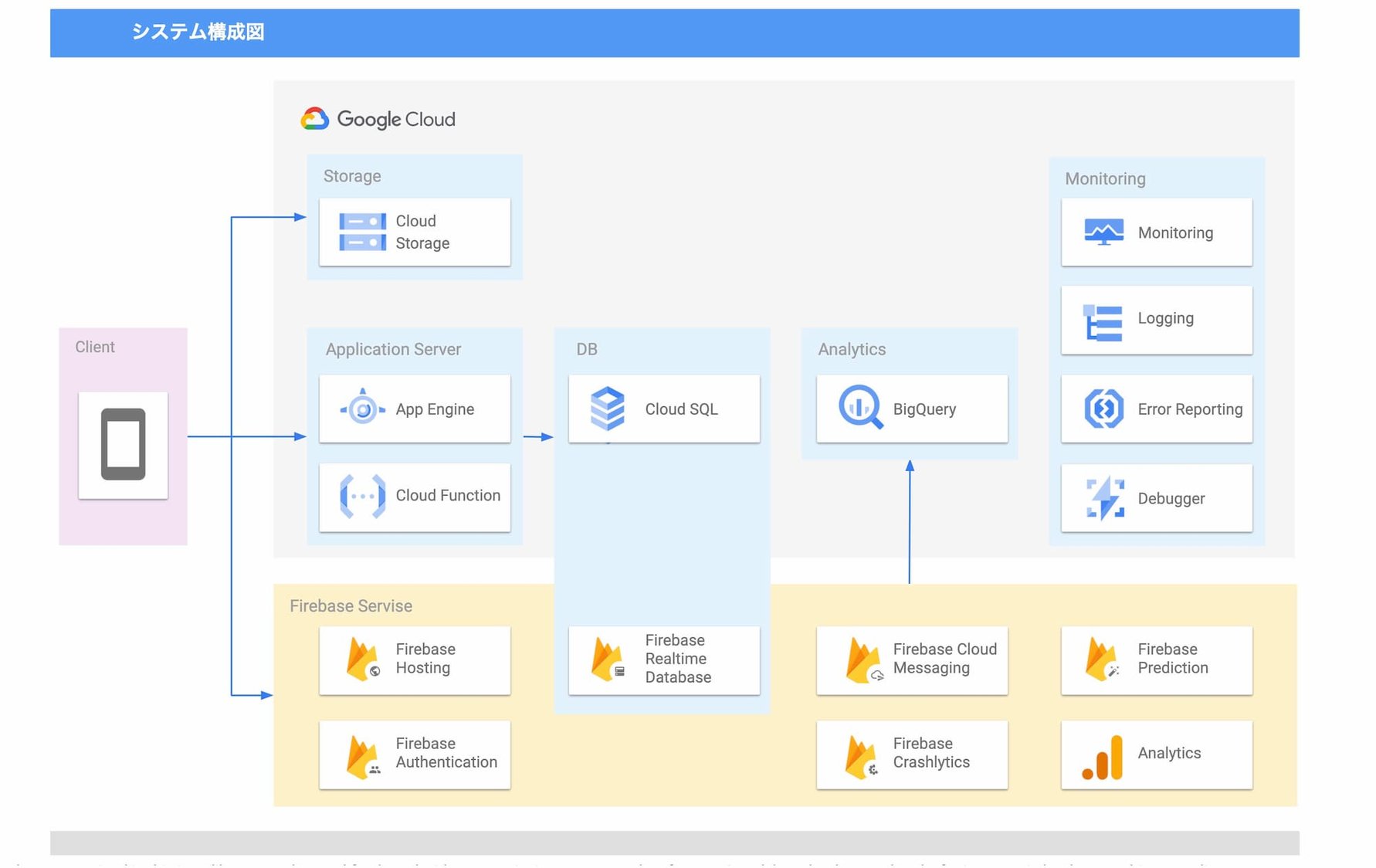Click the 'Firebase Prediction' label
This screenshot has width=1376, height=868.
[1173, 659]
